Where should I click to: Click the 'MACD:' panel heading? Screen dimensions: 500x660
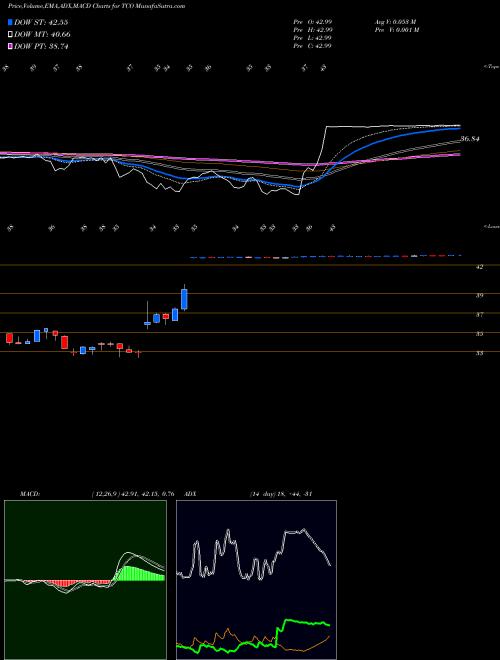29,493
